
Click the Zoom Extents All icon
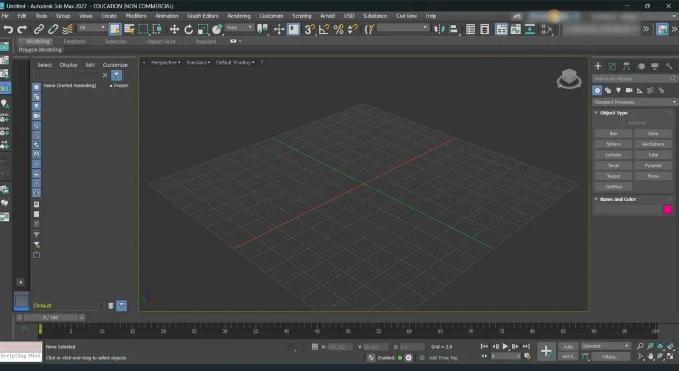pos(670,346)
